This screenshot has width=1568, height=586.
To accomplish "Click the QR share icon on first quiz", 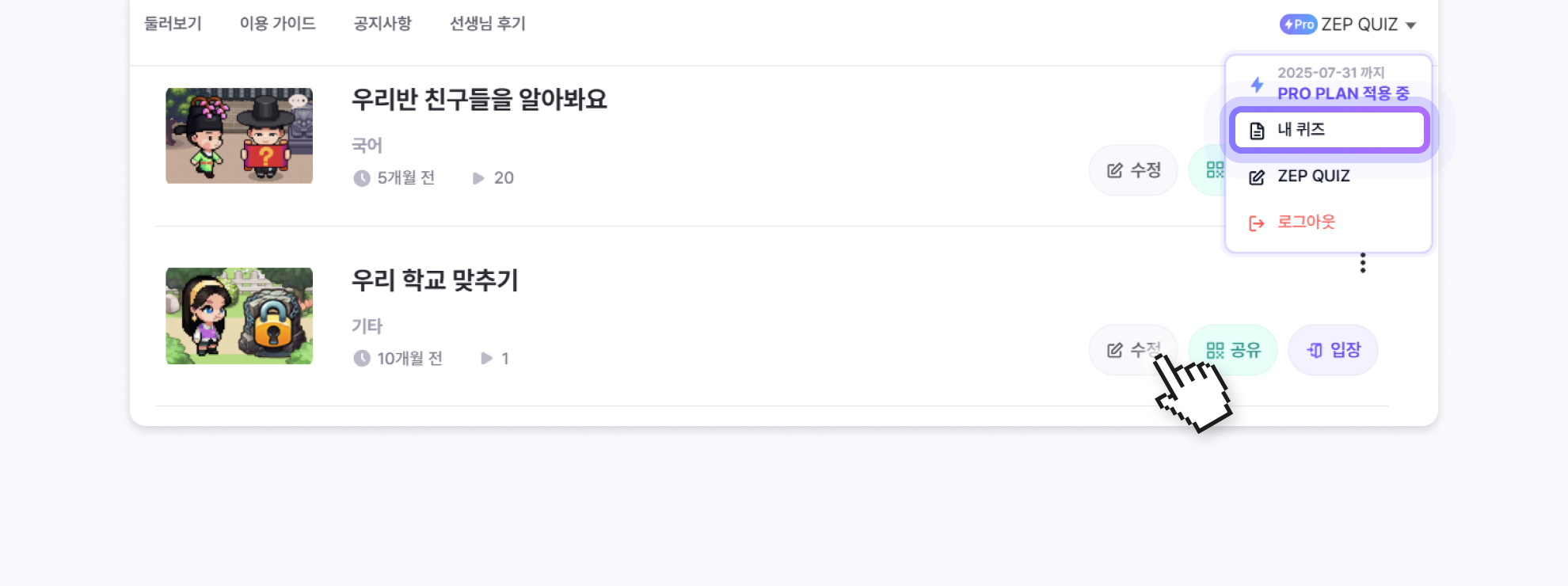I will coord(1212,169).
